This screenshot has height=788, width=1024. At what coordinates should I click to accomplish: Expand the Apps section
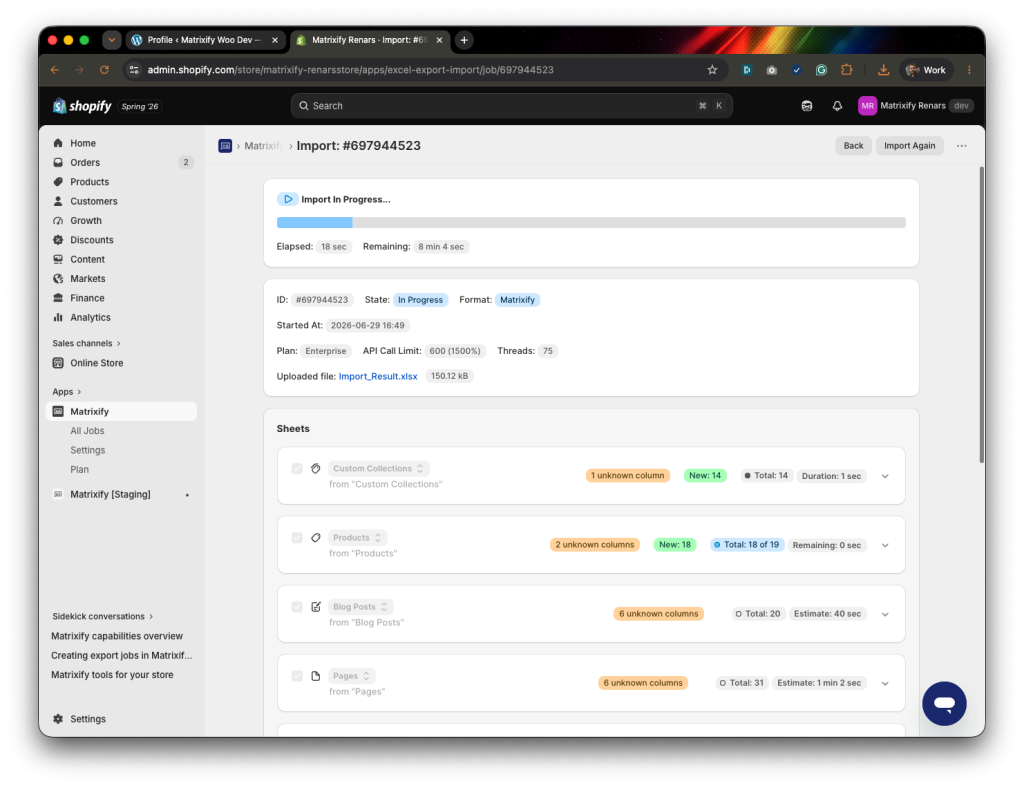[x=67, y=392]
